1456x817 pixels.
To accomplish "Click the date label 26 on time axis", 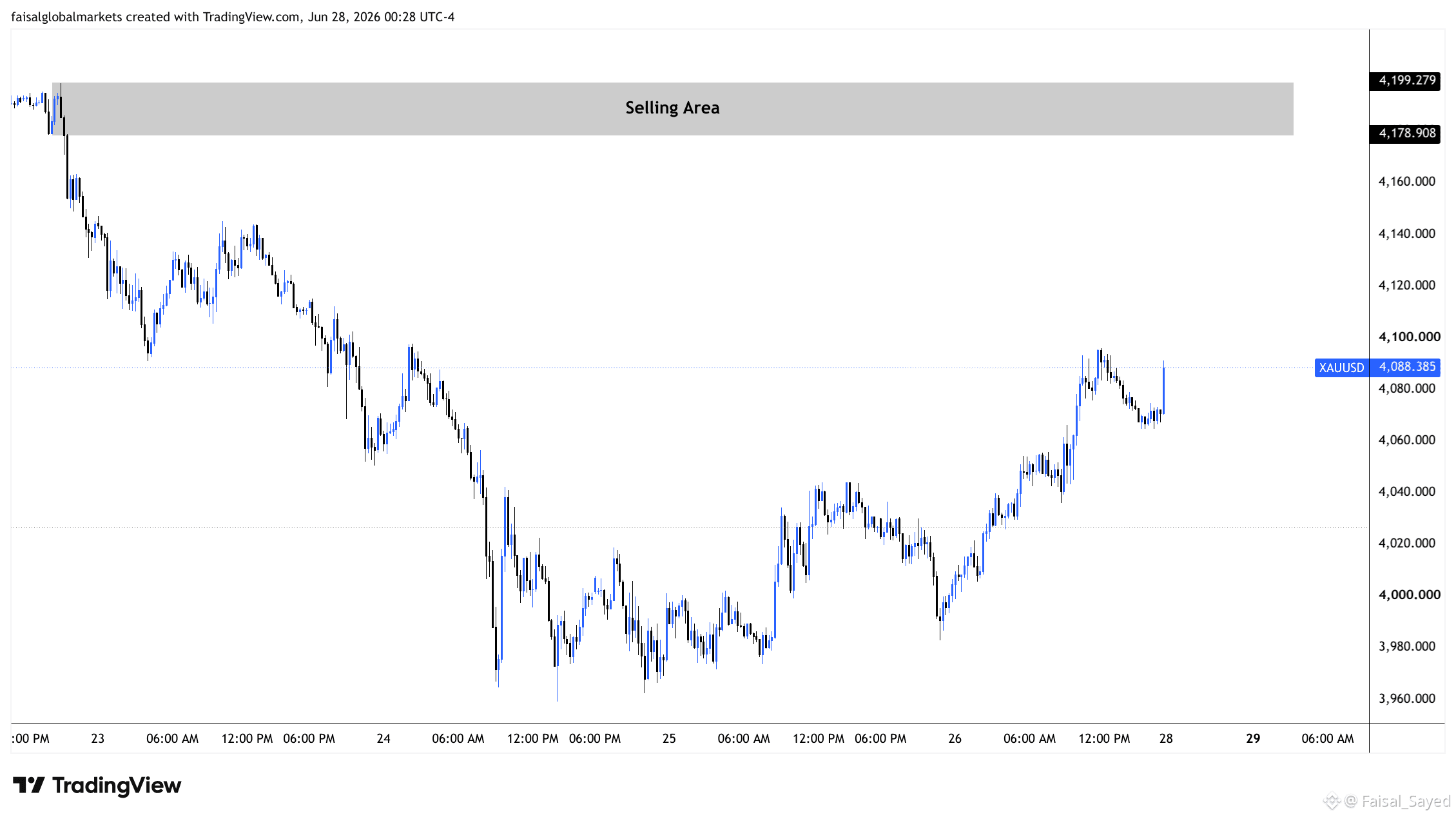I will coord(955,739).
